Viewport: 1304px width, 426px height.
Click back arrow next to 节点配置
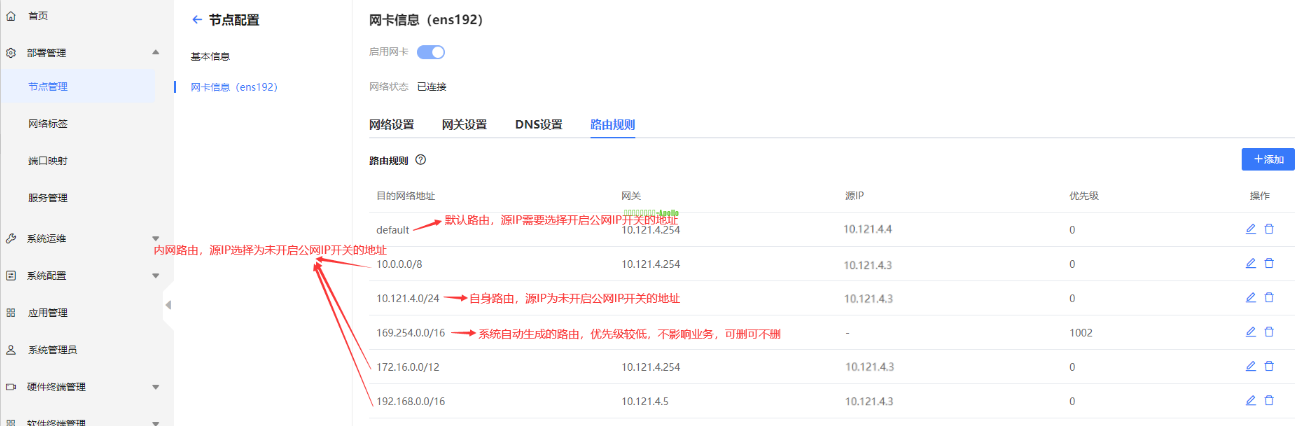click(196, 20)
